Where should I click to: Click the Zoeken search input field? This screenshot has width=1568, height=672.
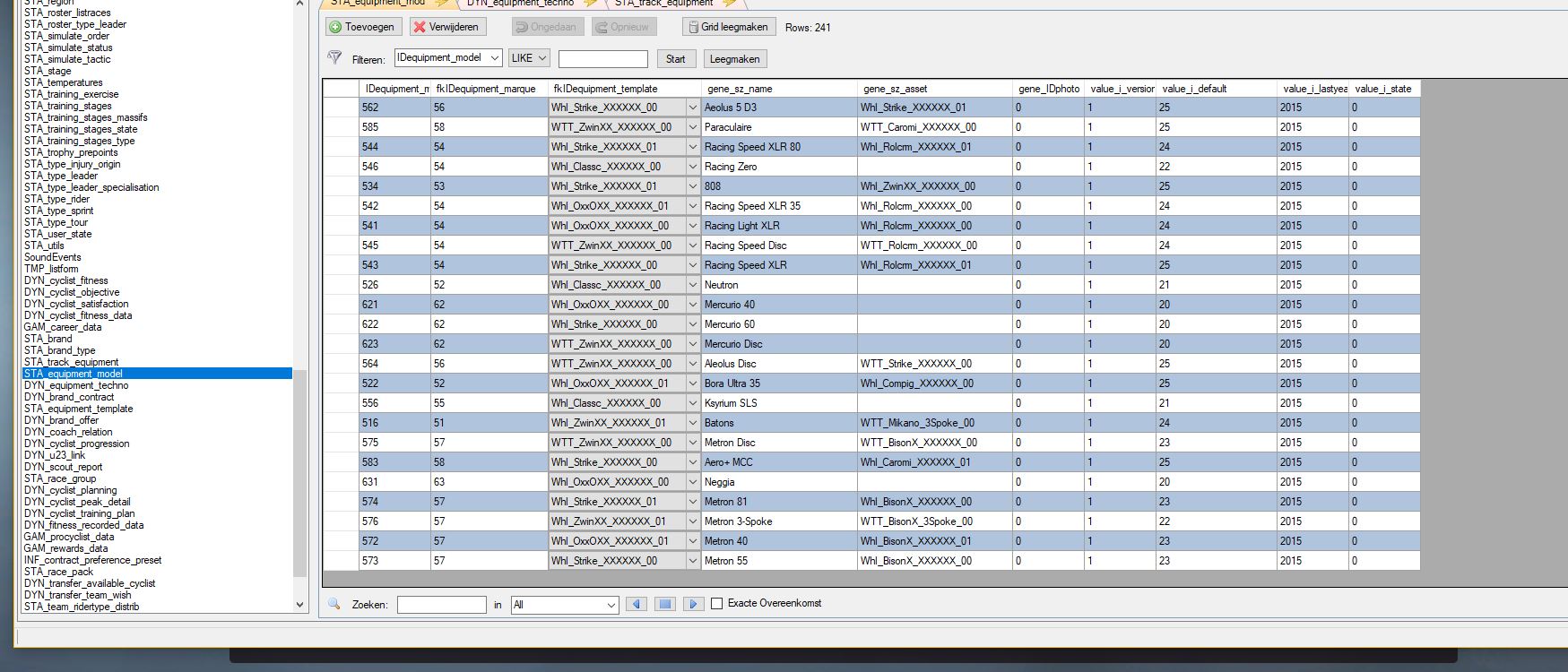[441, 605]
